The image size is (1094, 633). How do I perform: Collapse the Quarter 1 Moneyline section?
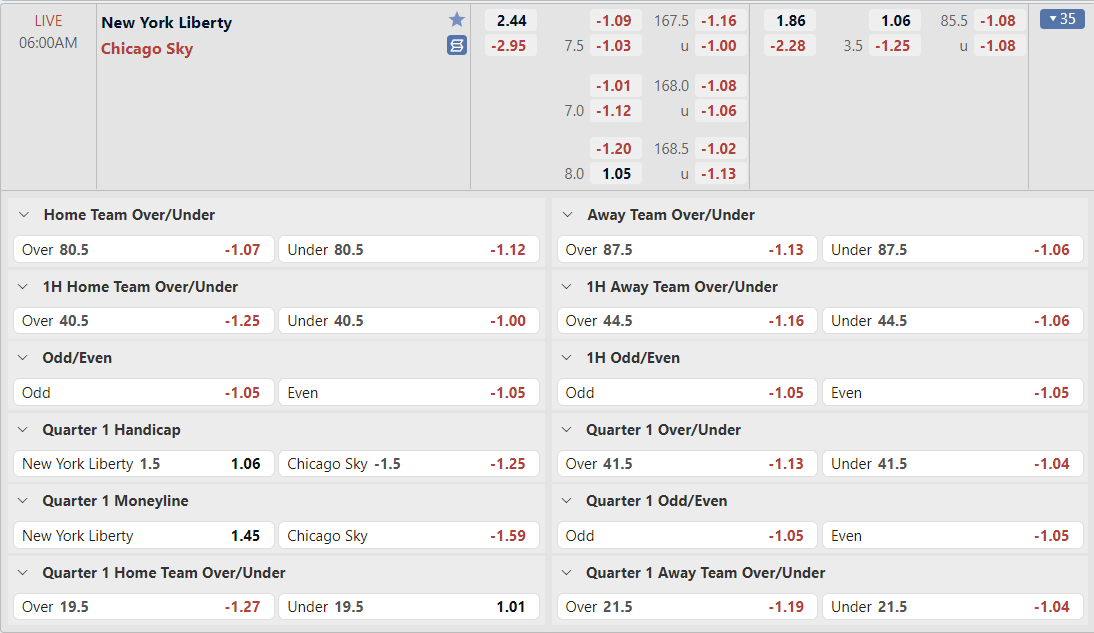[x=23, y=501]
